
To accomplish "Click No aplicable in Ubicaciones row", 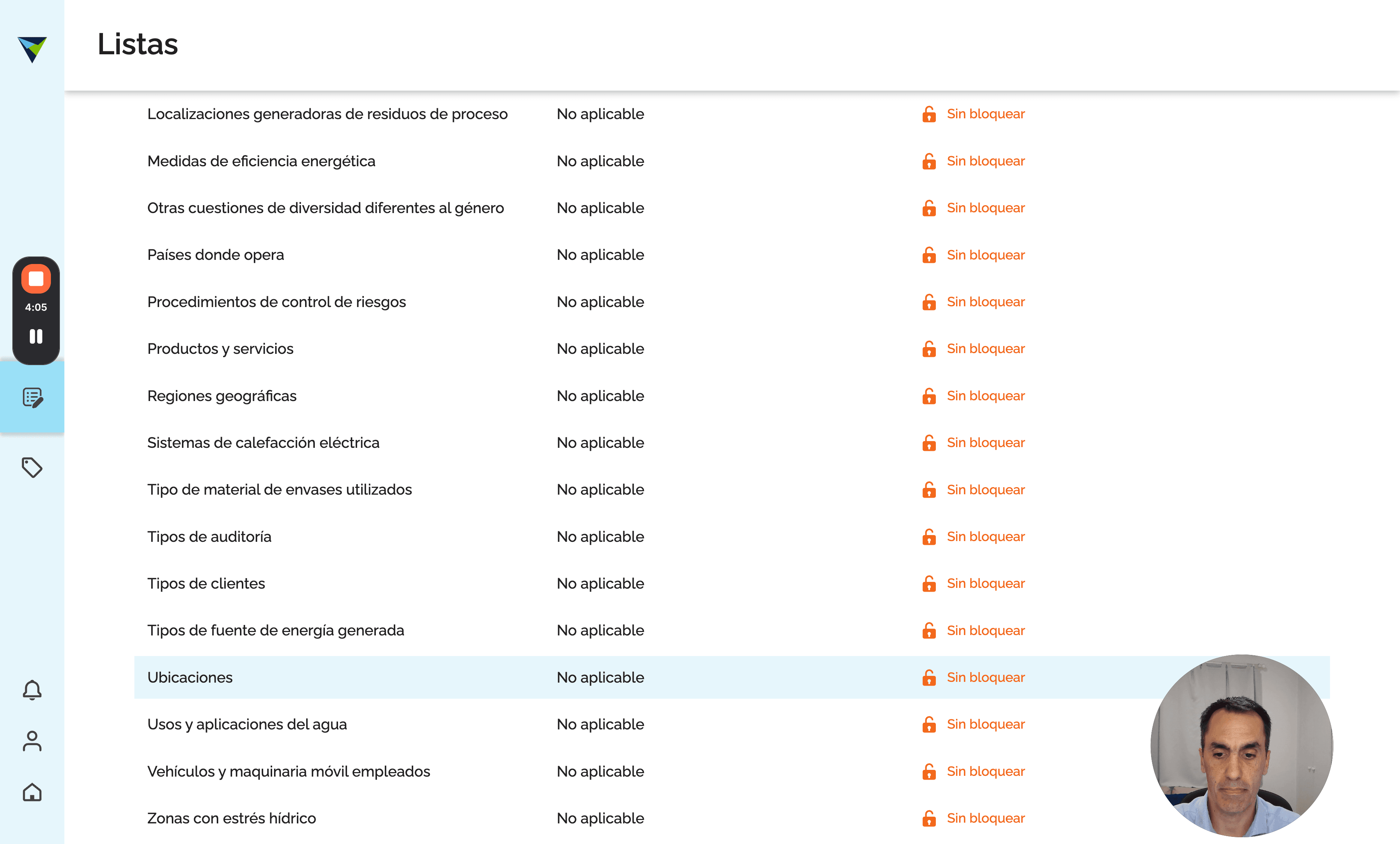I will point(600,677).
